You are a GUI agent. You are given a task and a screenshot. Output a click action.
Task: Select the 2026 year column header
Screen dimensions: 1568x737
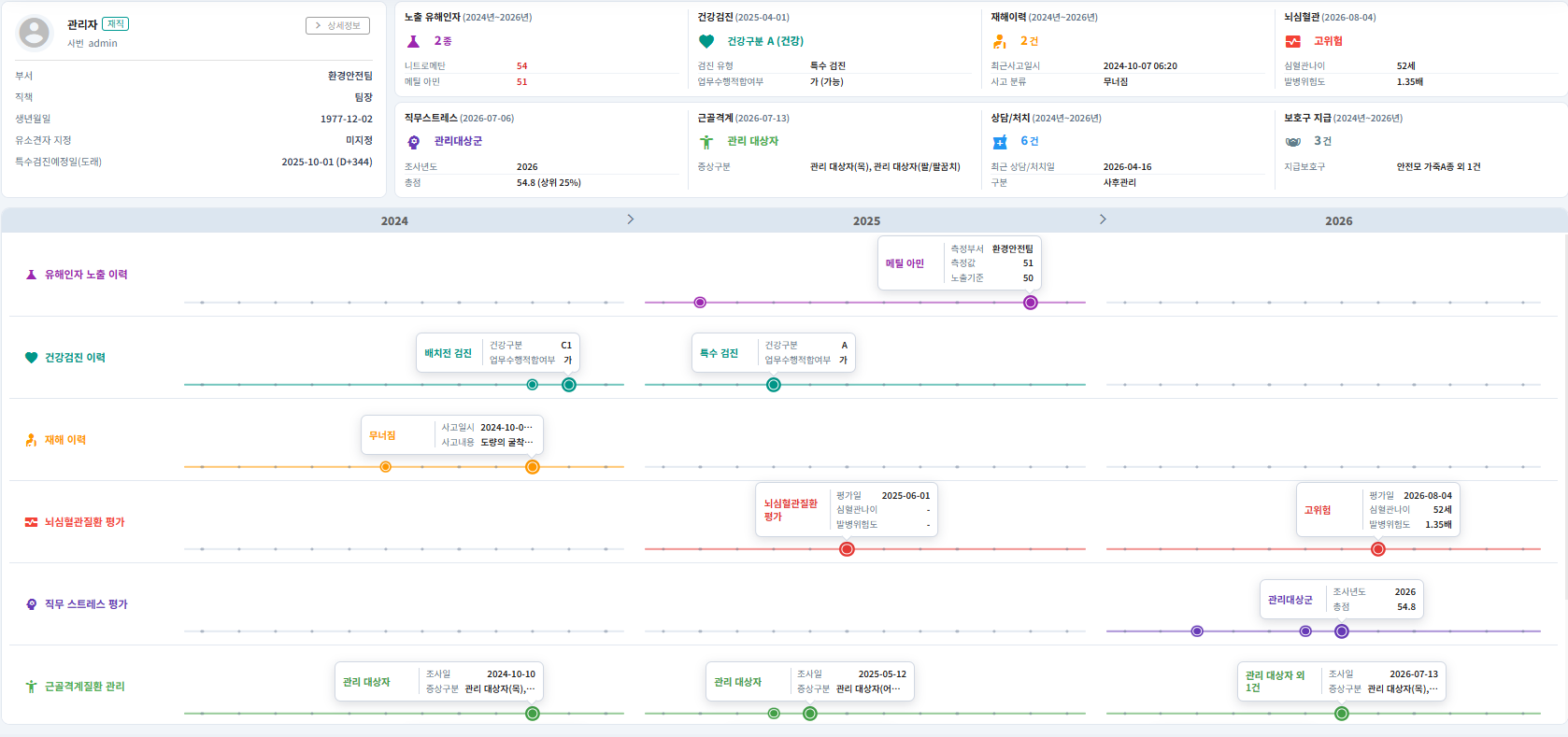click(1338, 221)
